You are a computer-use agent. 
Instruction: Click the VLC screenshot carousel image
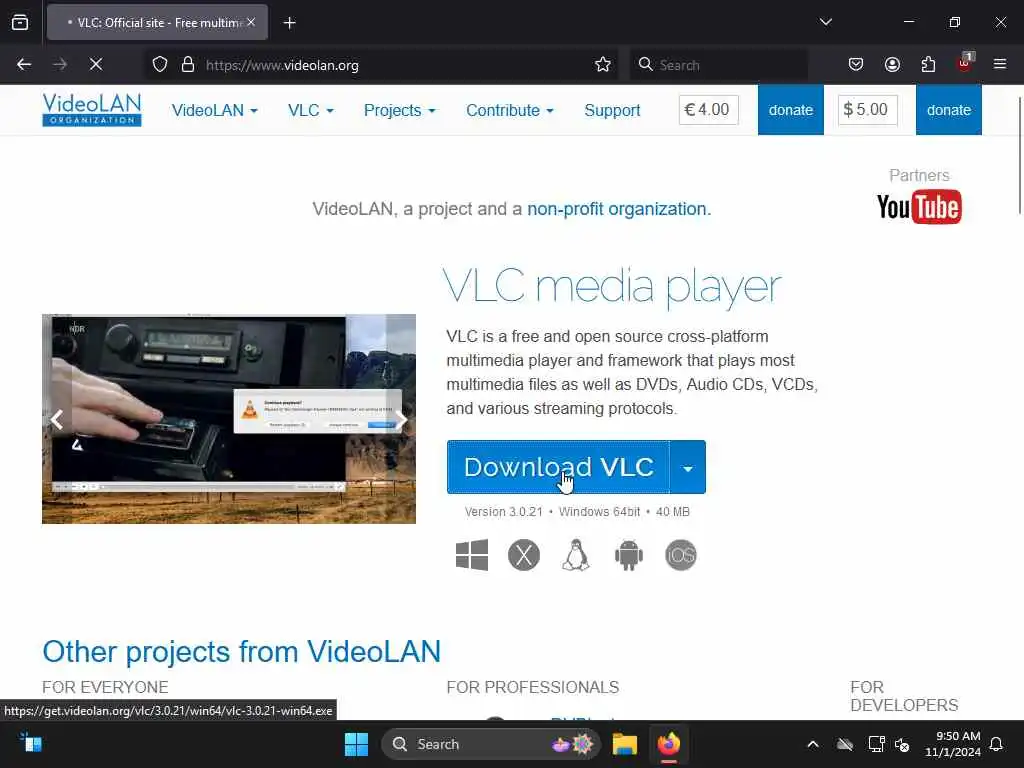[229, 419]
